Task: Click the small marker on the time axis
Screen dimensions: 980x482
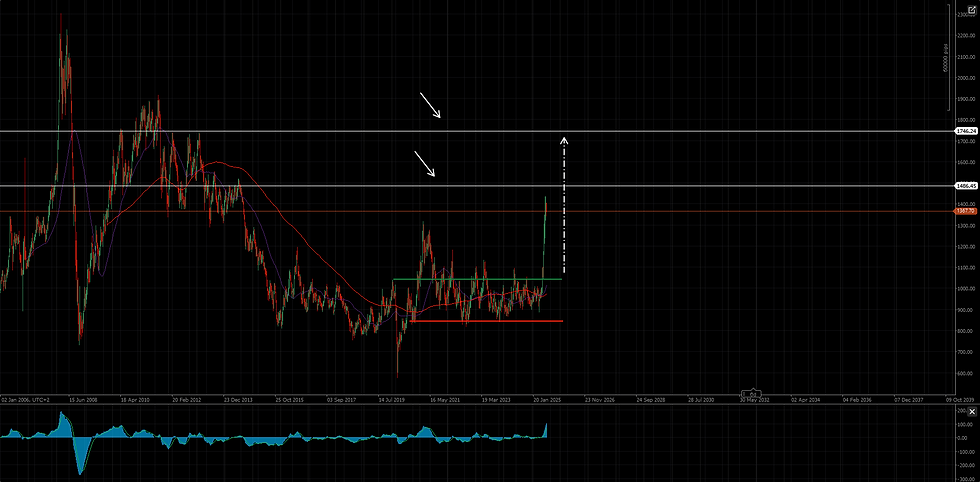Action: [752, 394]
